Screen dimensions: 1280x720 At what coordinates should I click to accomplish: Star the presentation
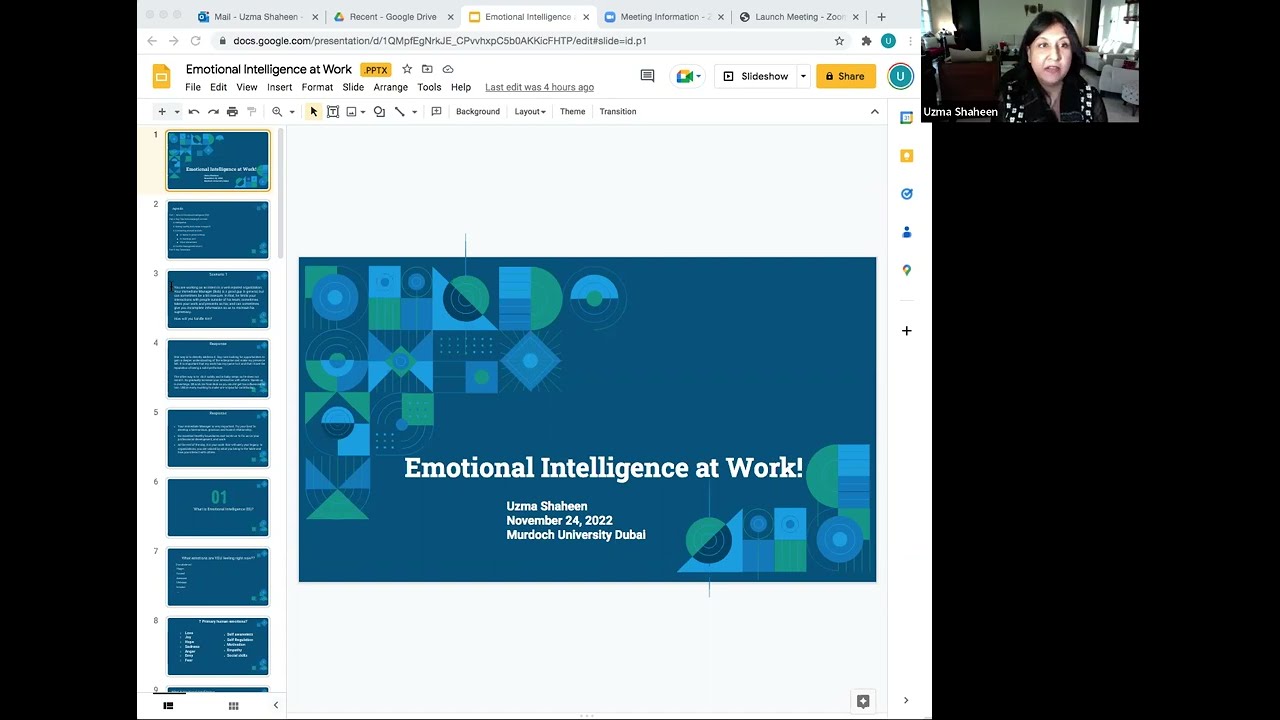[x=407, y=69]
